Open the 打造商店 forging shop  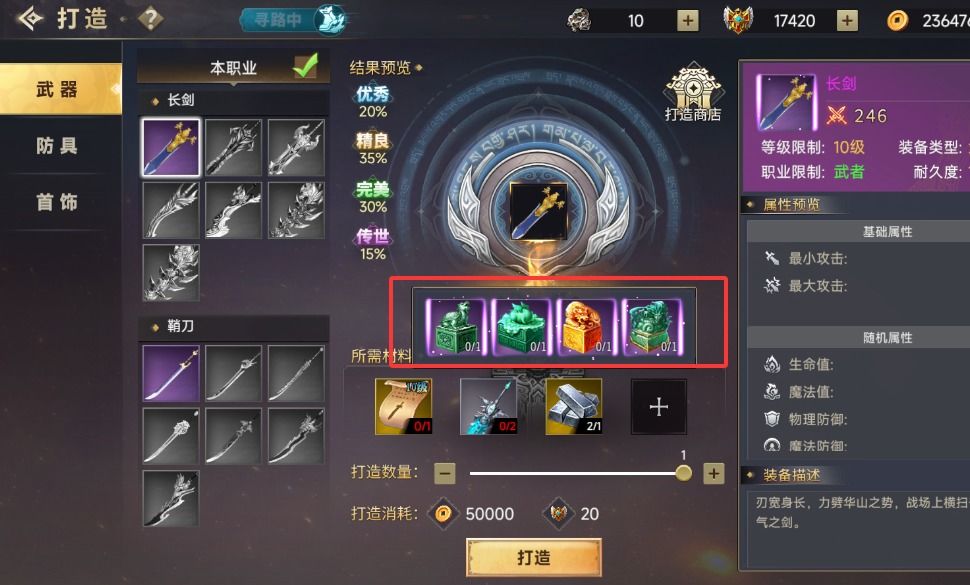[693, 93]
